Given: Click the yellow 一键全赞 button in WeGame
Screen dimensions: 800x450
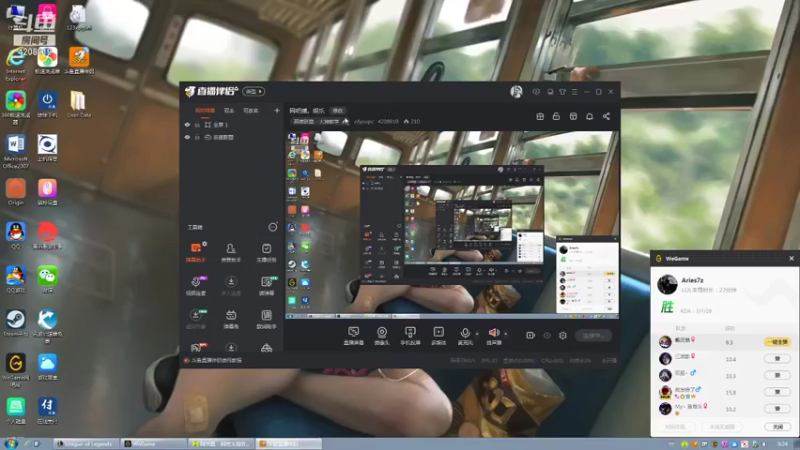Looking at the screenshot, I should click(777, 342).
